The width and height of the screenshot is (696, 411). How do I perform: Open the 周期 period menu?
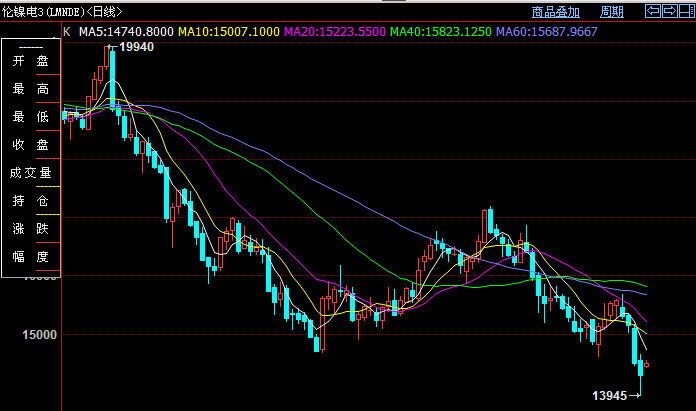(x=612, y=12)
